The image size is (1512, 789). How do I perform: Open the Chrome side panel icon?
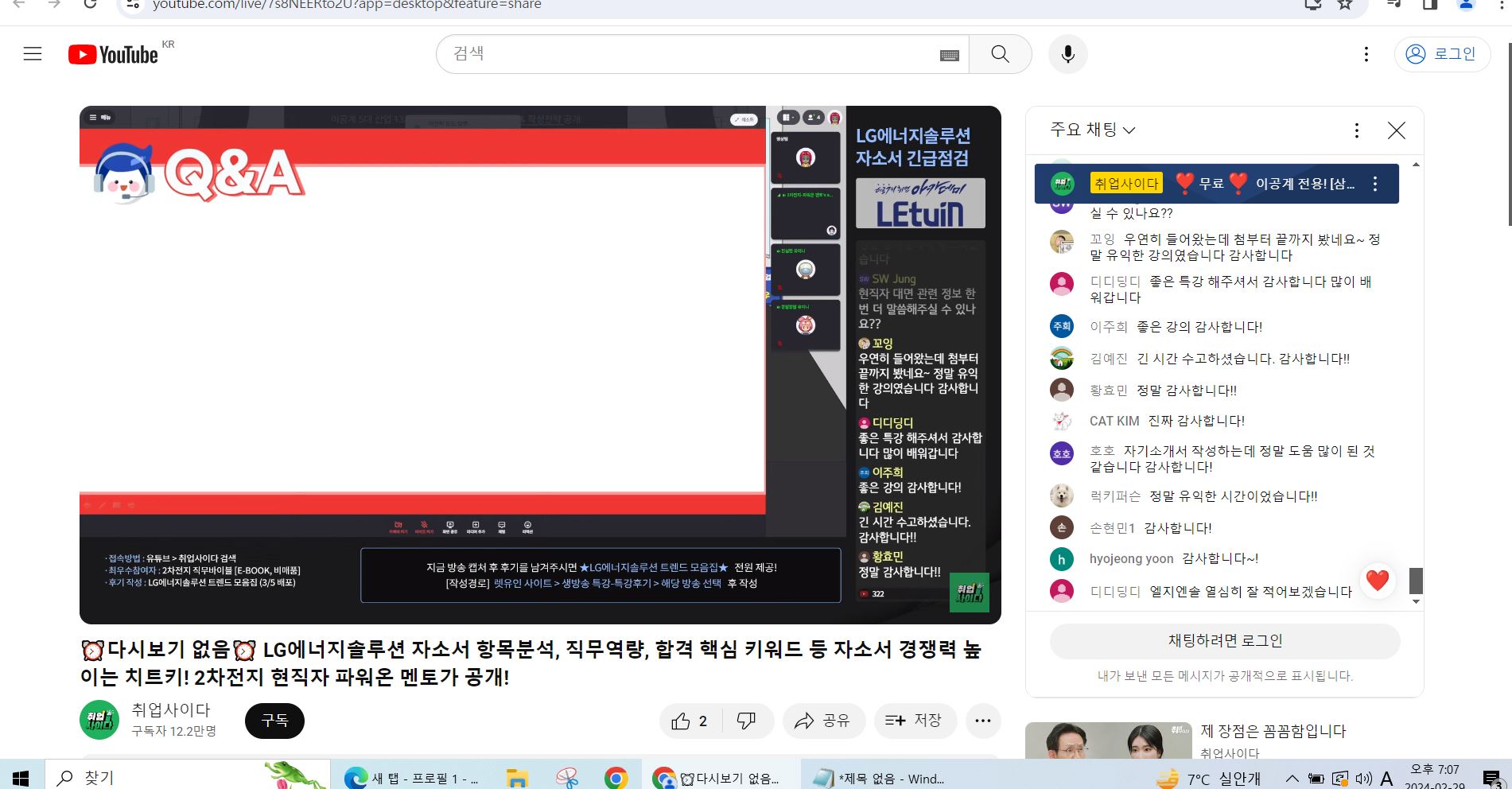pos(1430,5)
